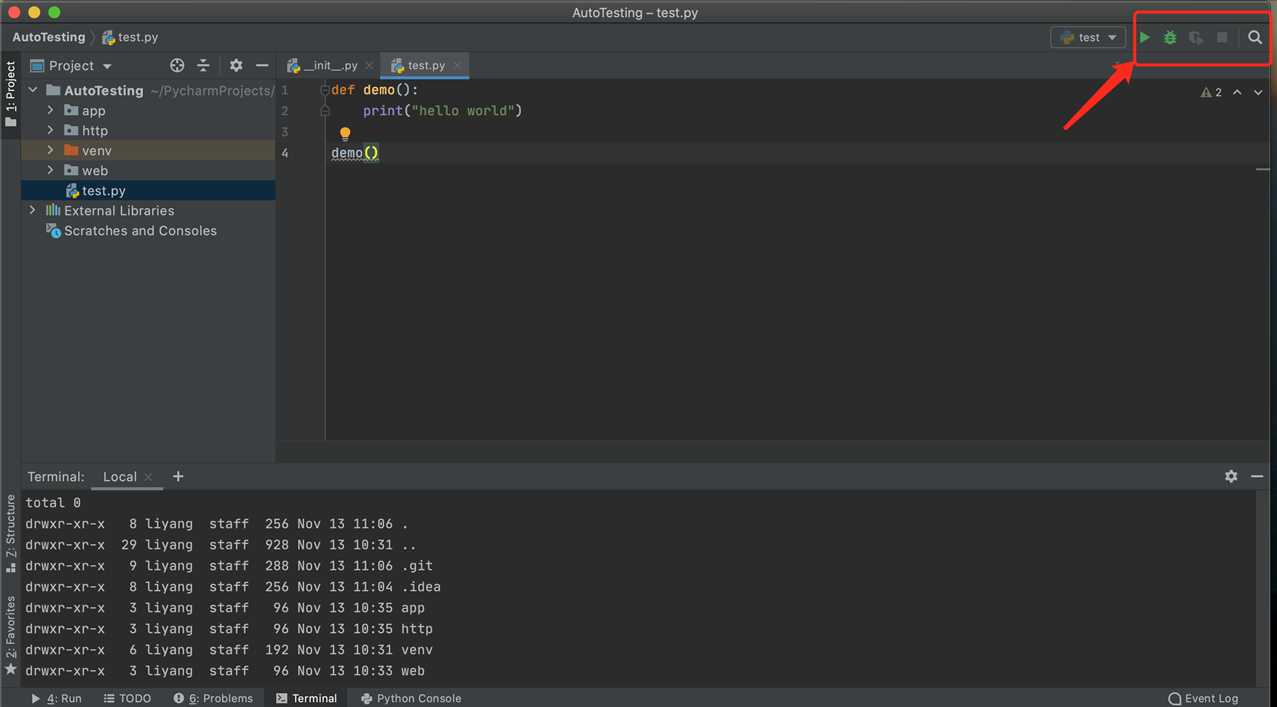Viewport: 1277px width, 707px height.
Task: Click AutoTesting in the breadcrumb bar
Action: coord(48,37)
